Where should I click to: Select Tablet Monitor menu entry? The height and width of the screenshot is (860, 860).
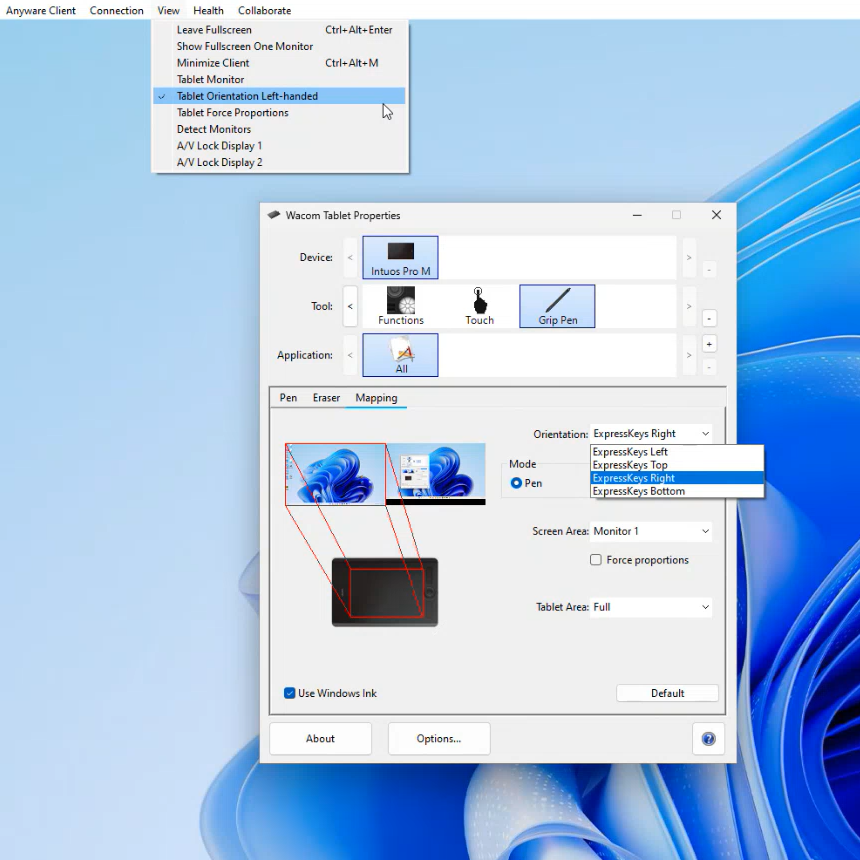point(279,80)
